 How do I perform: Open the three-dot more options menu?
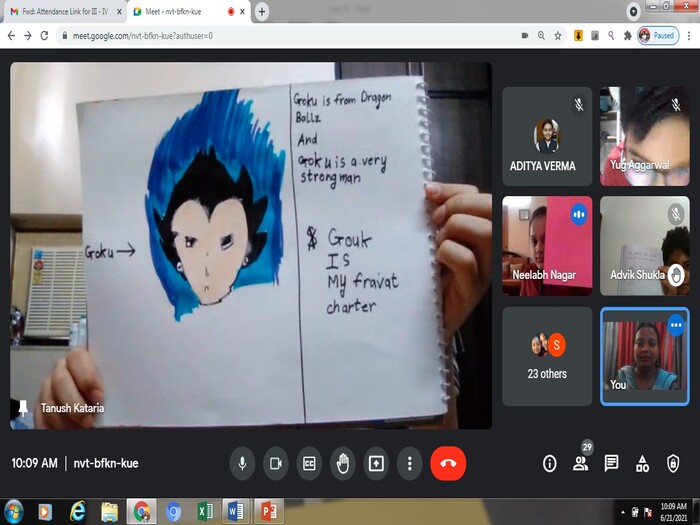[x=409, y=463]
